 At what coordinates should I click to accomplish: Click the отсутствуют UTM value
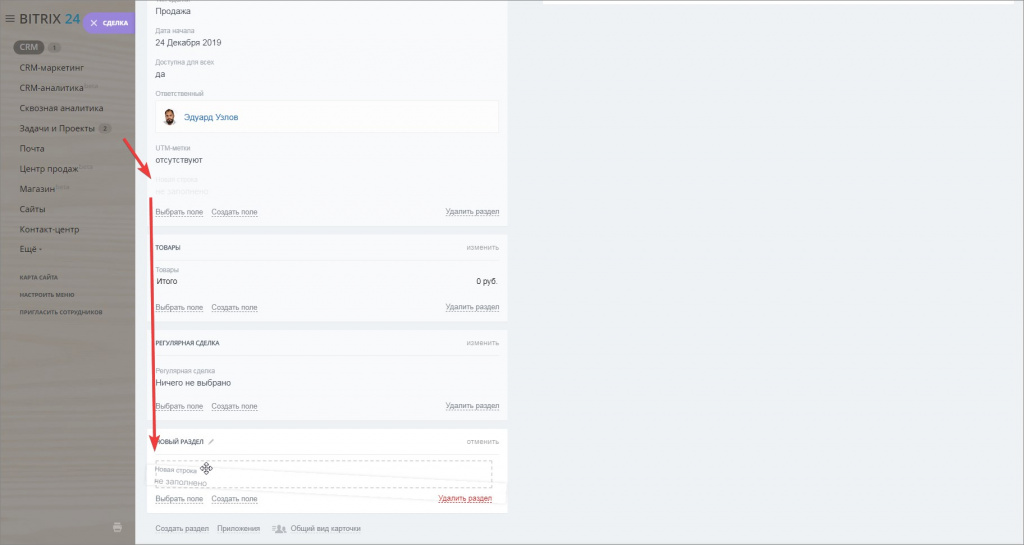(x=179, y=160)
